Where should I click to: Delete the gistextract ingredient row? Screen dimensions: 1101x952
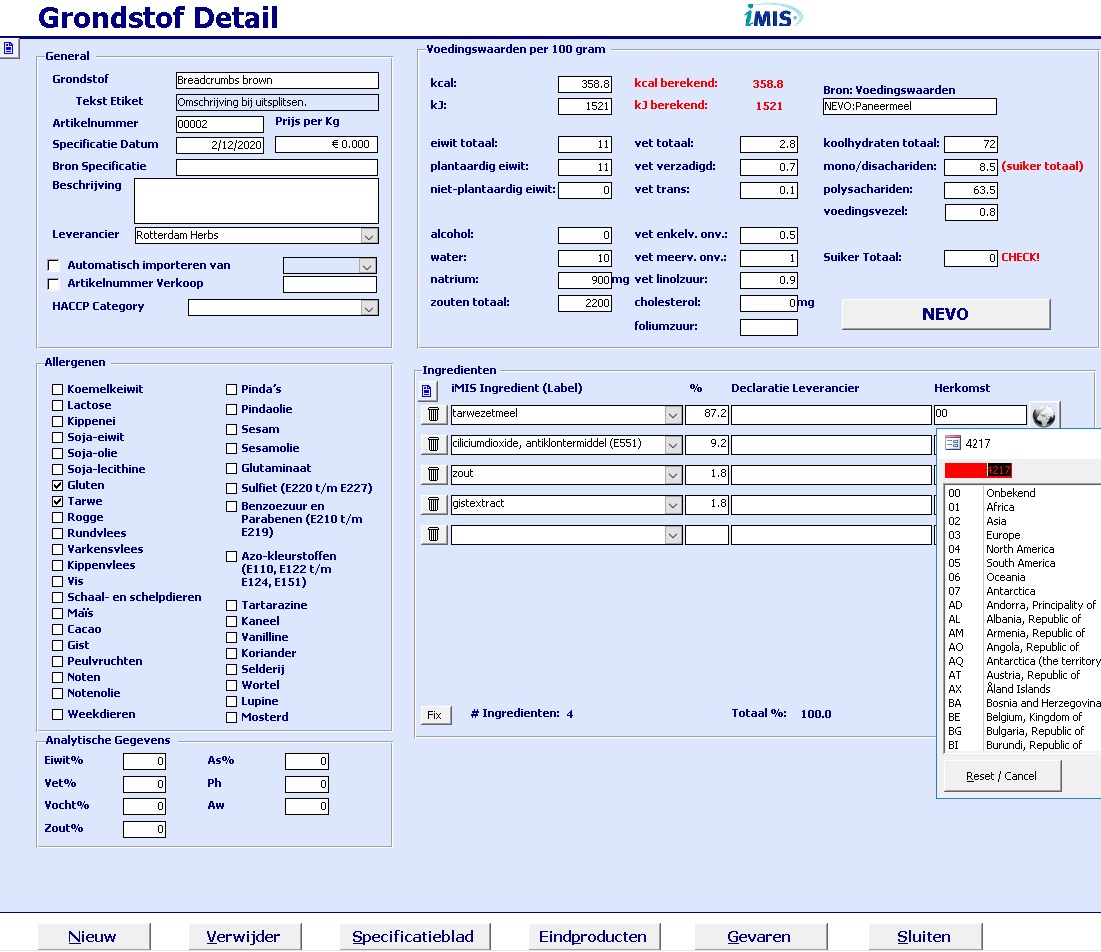tap(433, 504)
